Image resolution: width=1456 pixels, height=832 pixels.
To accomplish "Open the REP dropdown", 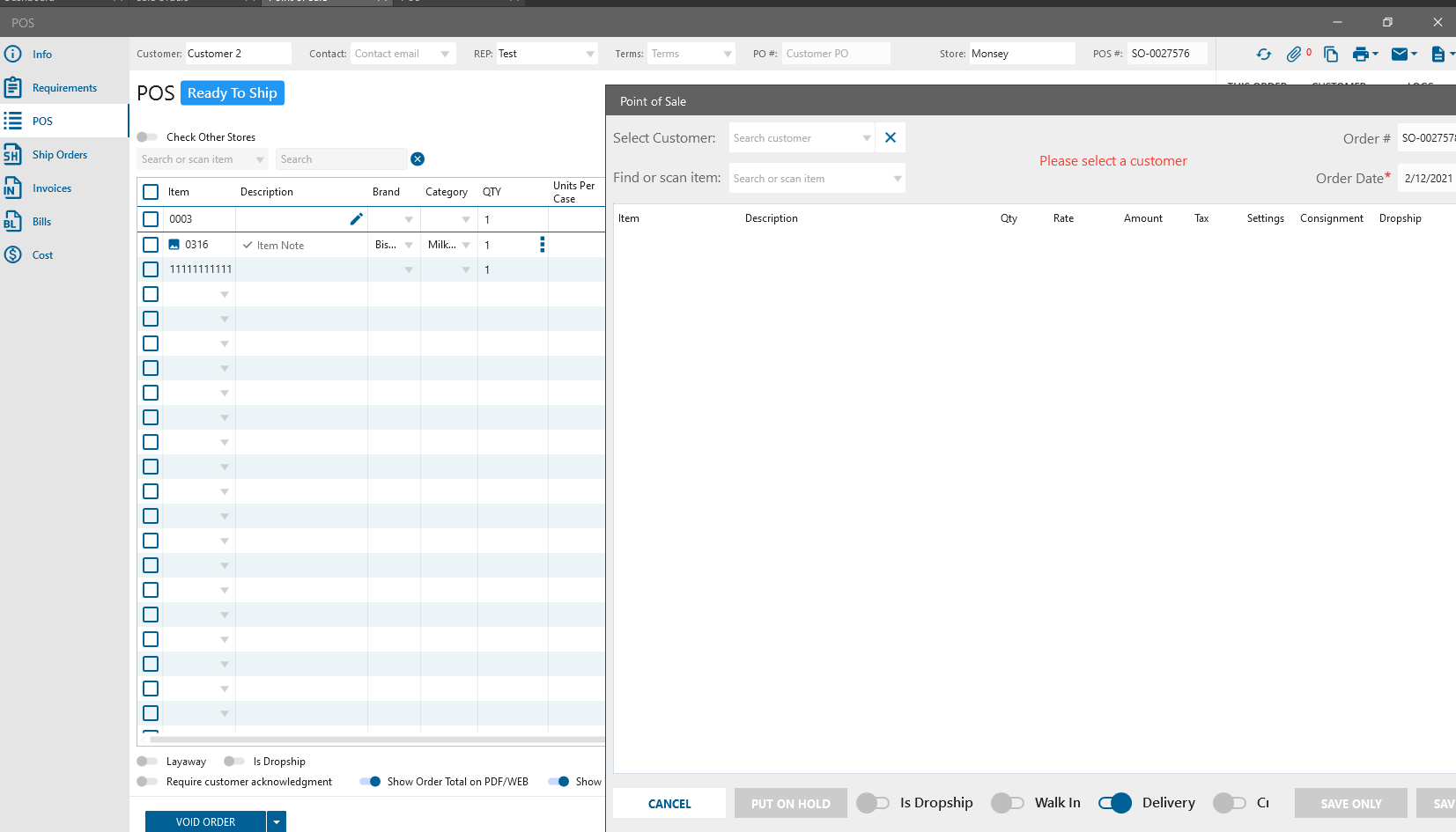I will [590, 55].
